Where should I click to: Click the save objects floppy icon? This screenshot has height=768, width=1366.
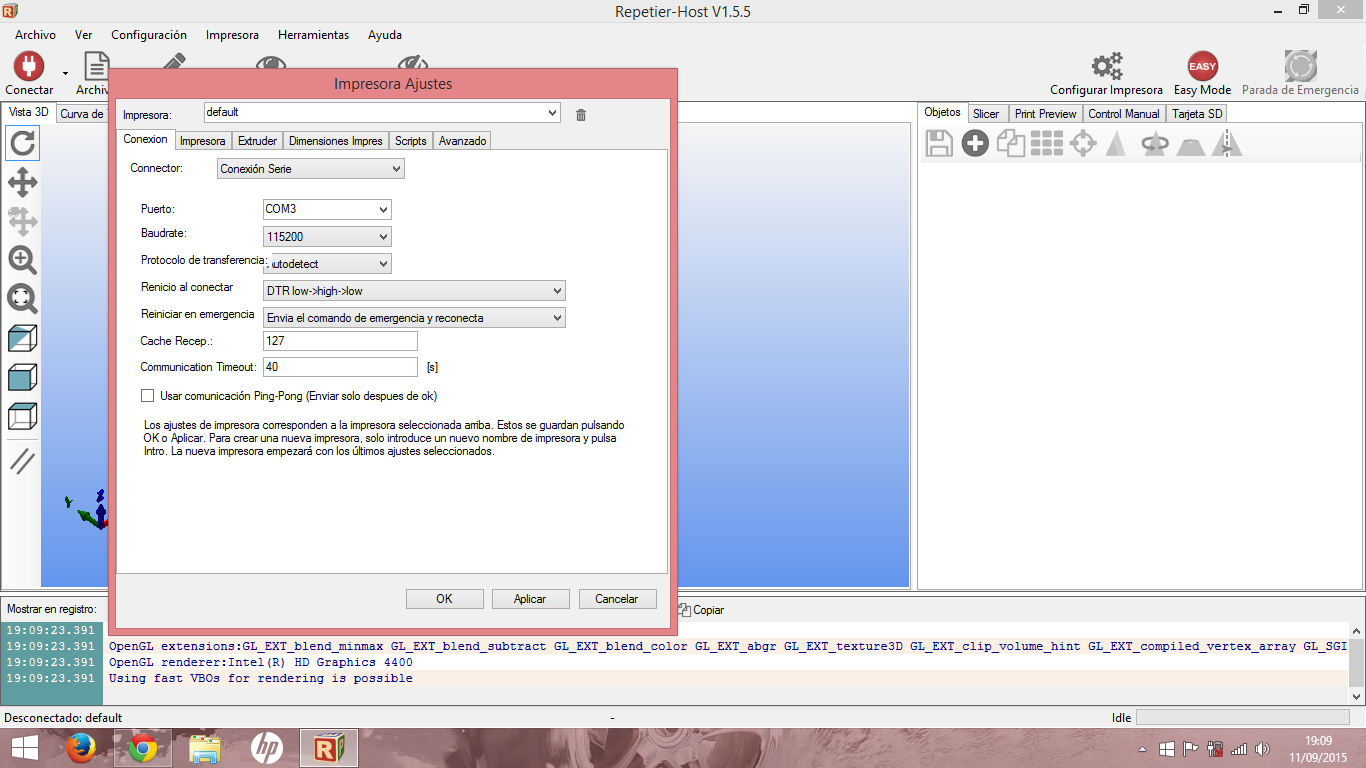[939, 144]
